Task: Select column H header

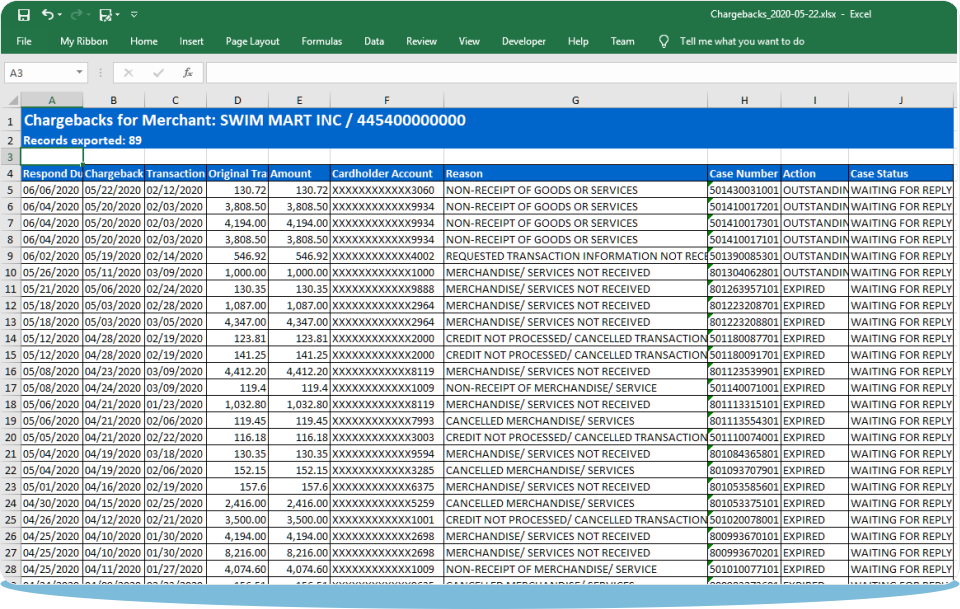Action: 744,100
